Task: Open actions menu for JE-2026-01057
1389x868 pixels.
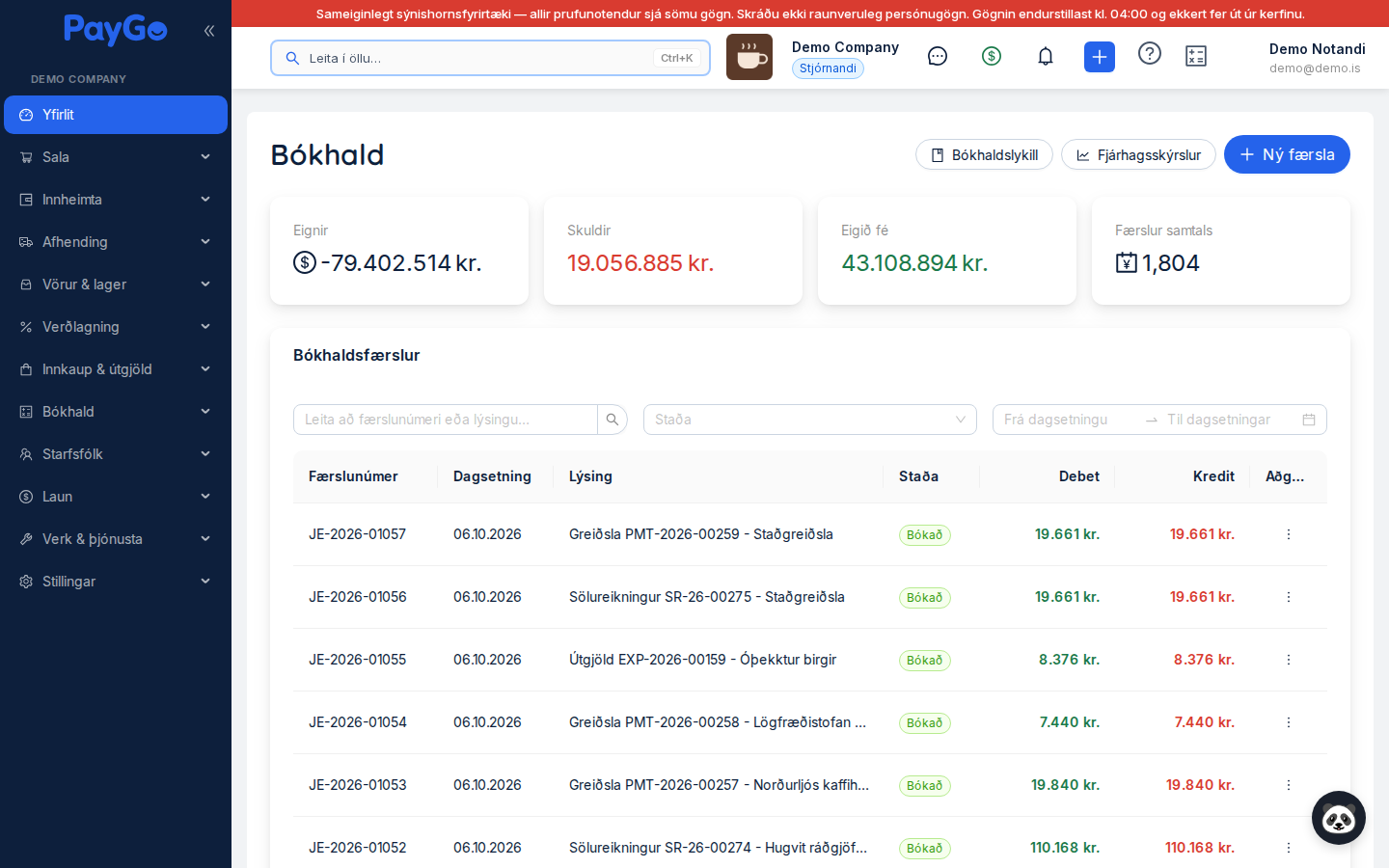Action: [x=1289, y=534]
